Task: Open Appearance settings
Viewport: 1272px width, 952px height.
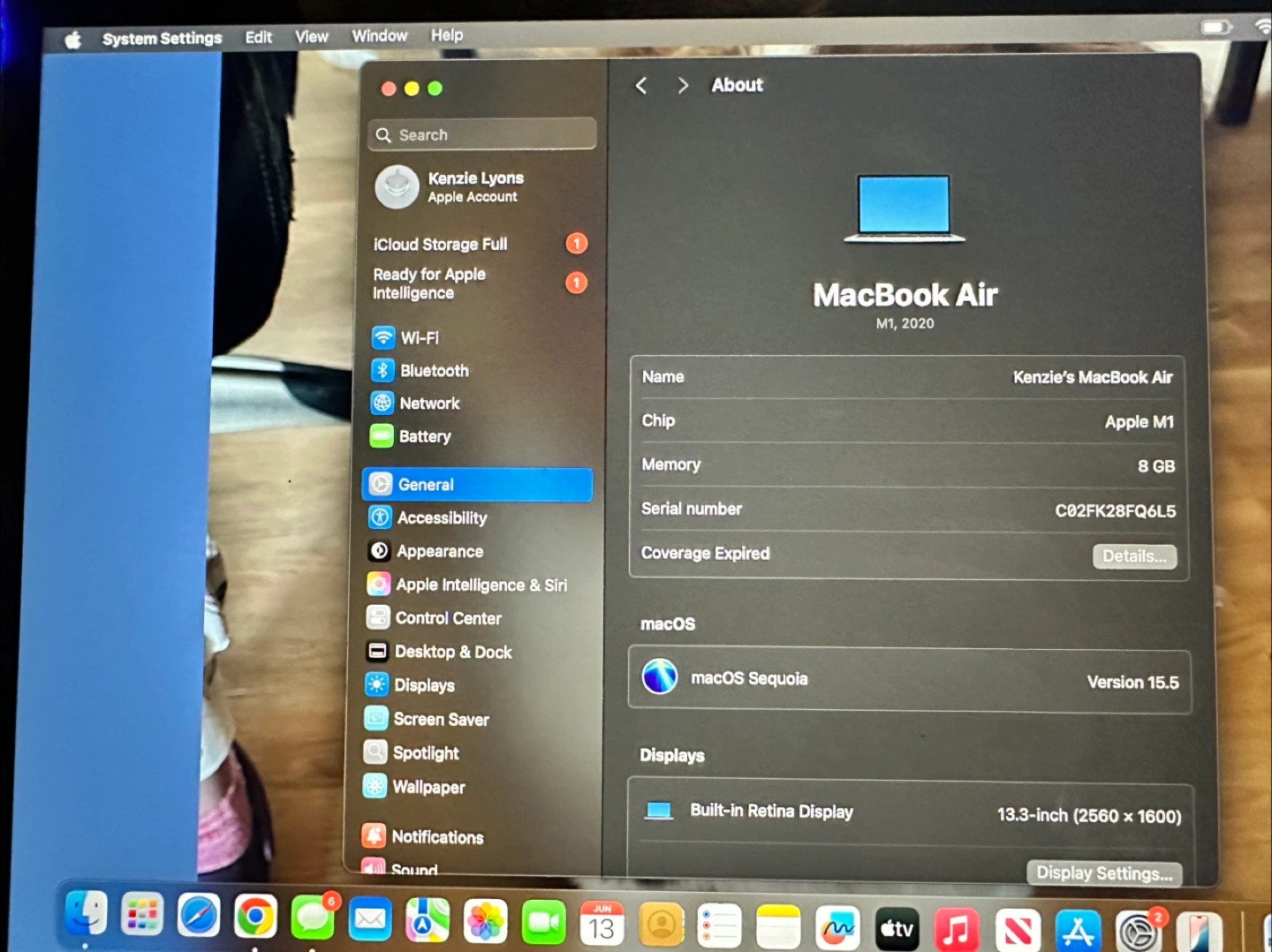Action: pyautogui.click(x=427, y=551)
